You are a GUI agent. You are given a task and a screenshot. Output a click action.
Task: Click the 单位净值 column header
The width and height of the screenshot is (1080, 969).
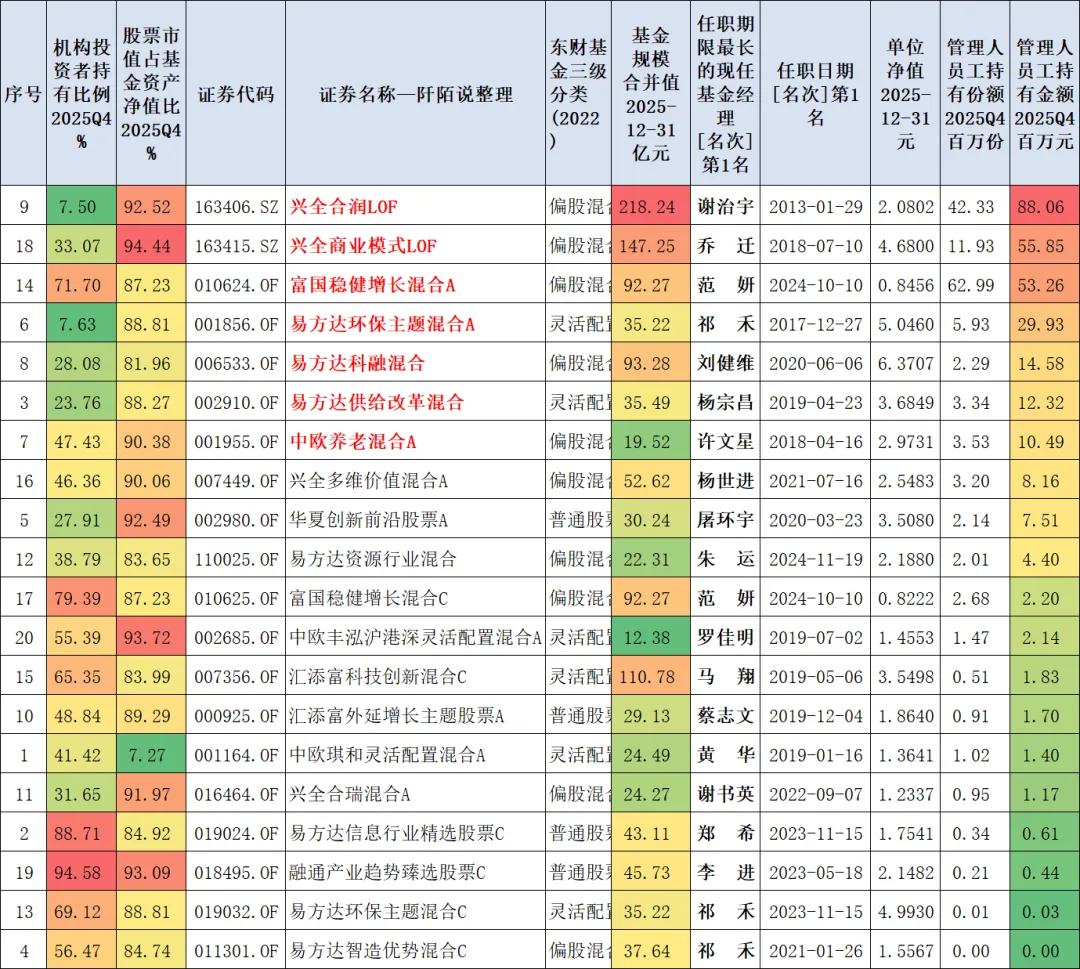(x=905, y=94)
